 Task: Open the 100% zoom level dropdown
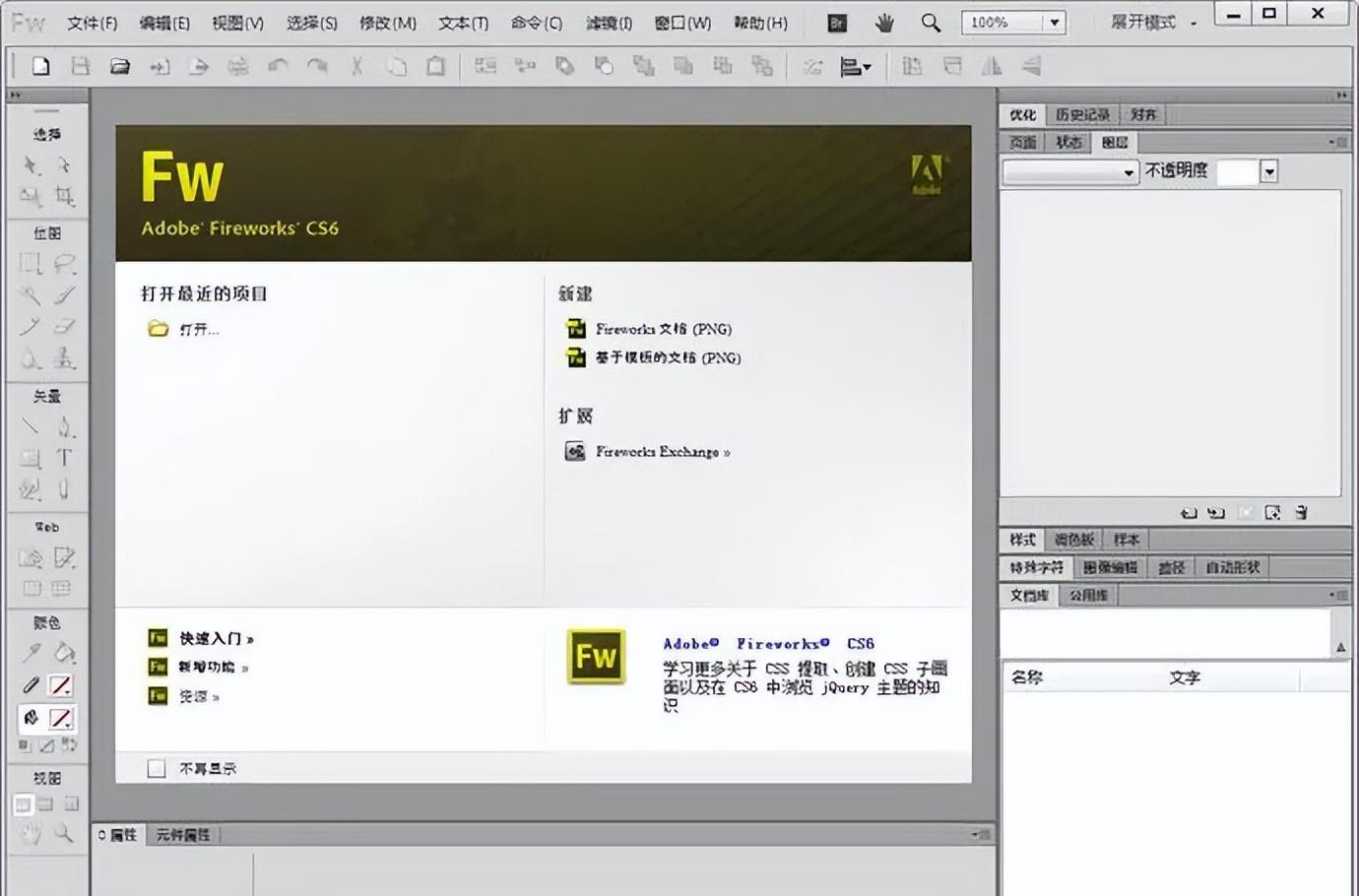(1055, 23)
